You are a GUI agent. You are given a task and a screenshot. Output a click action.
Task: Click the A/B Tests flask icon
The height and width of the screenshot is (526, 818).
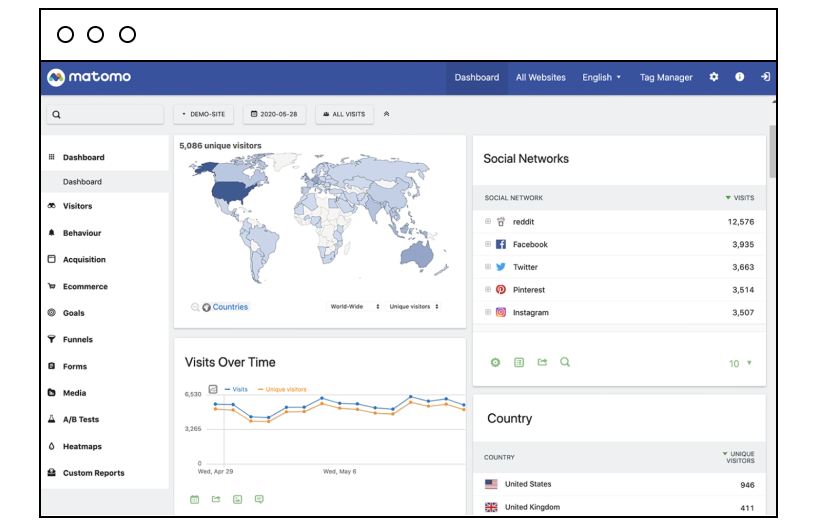[51, 419]
